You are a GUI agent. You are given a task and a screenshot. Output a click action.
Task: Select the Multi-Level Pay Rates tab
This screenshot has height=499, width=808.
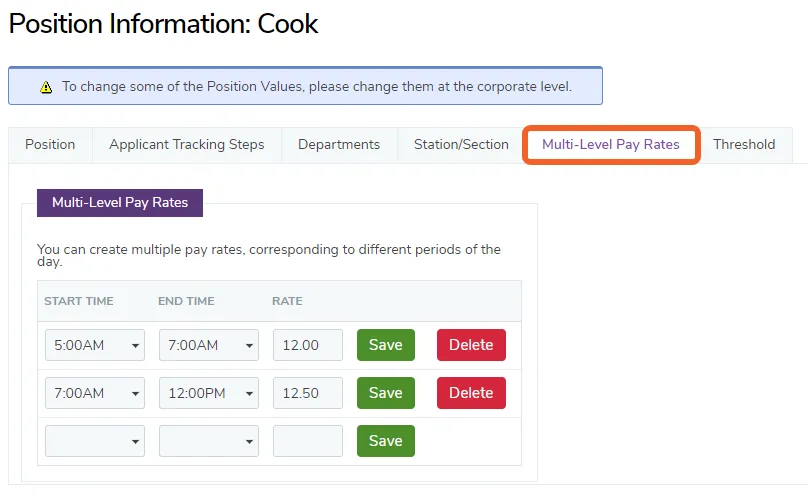coord(611,144)
